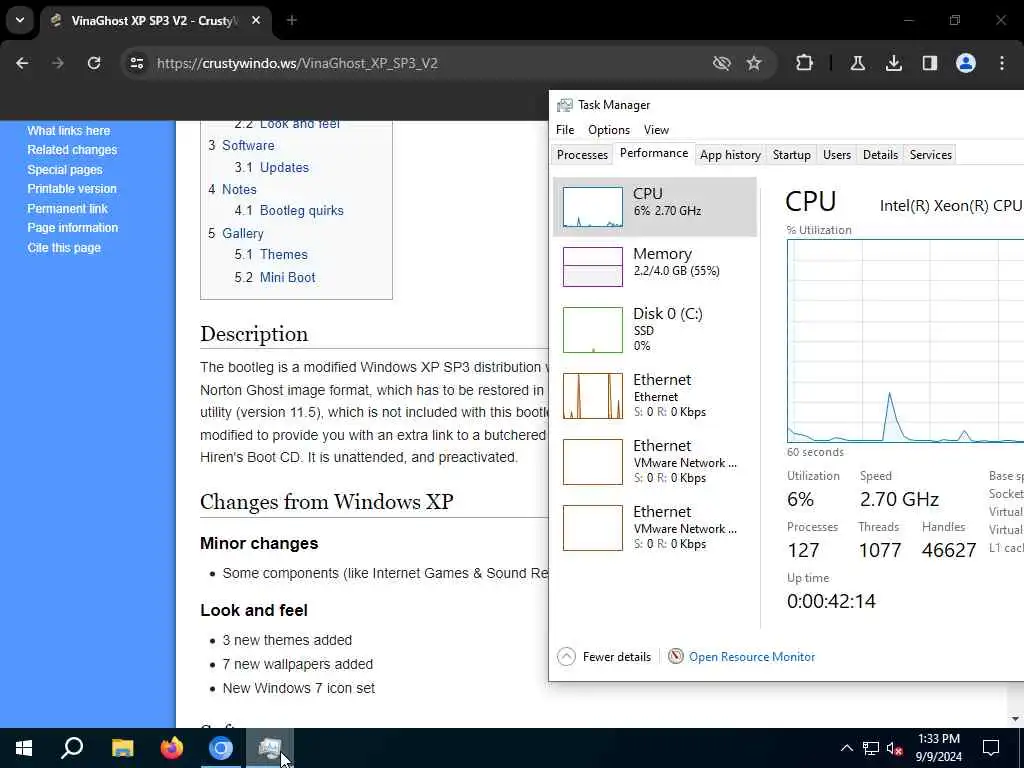Open Task Manager File menu

tap(565, 129)
